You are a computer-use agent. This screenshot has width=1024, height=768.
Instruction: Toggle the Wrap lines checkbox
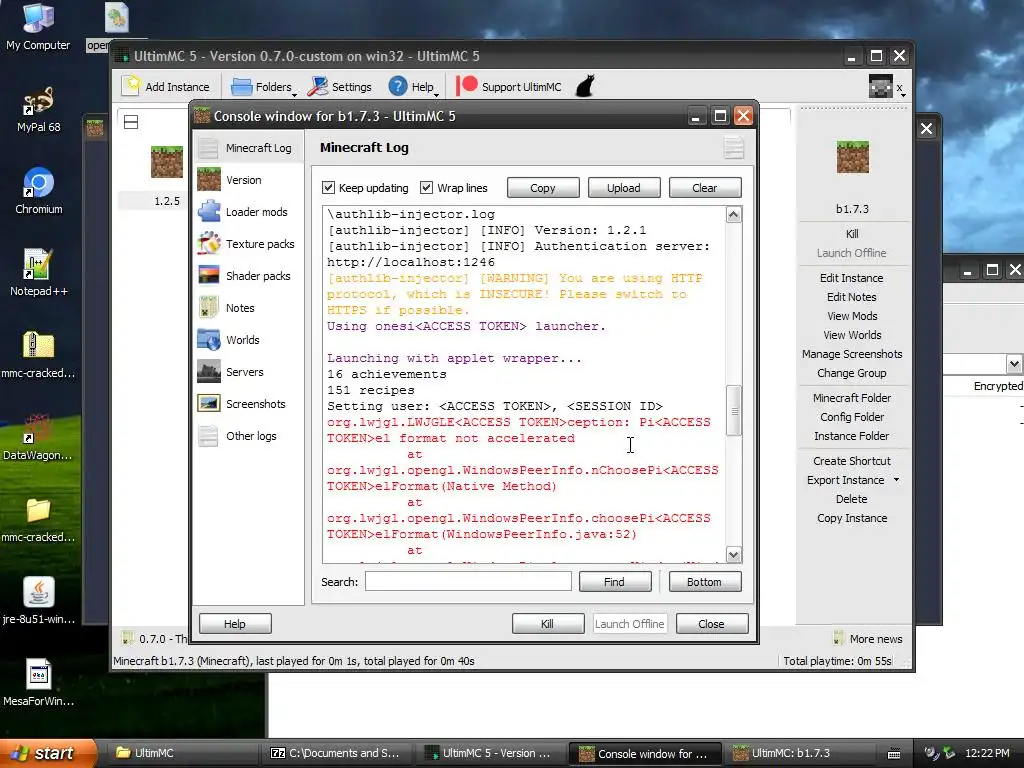426,187
